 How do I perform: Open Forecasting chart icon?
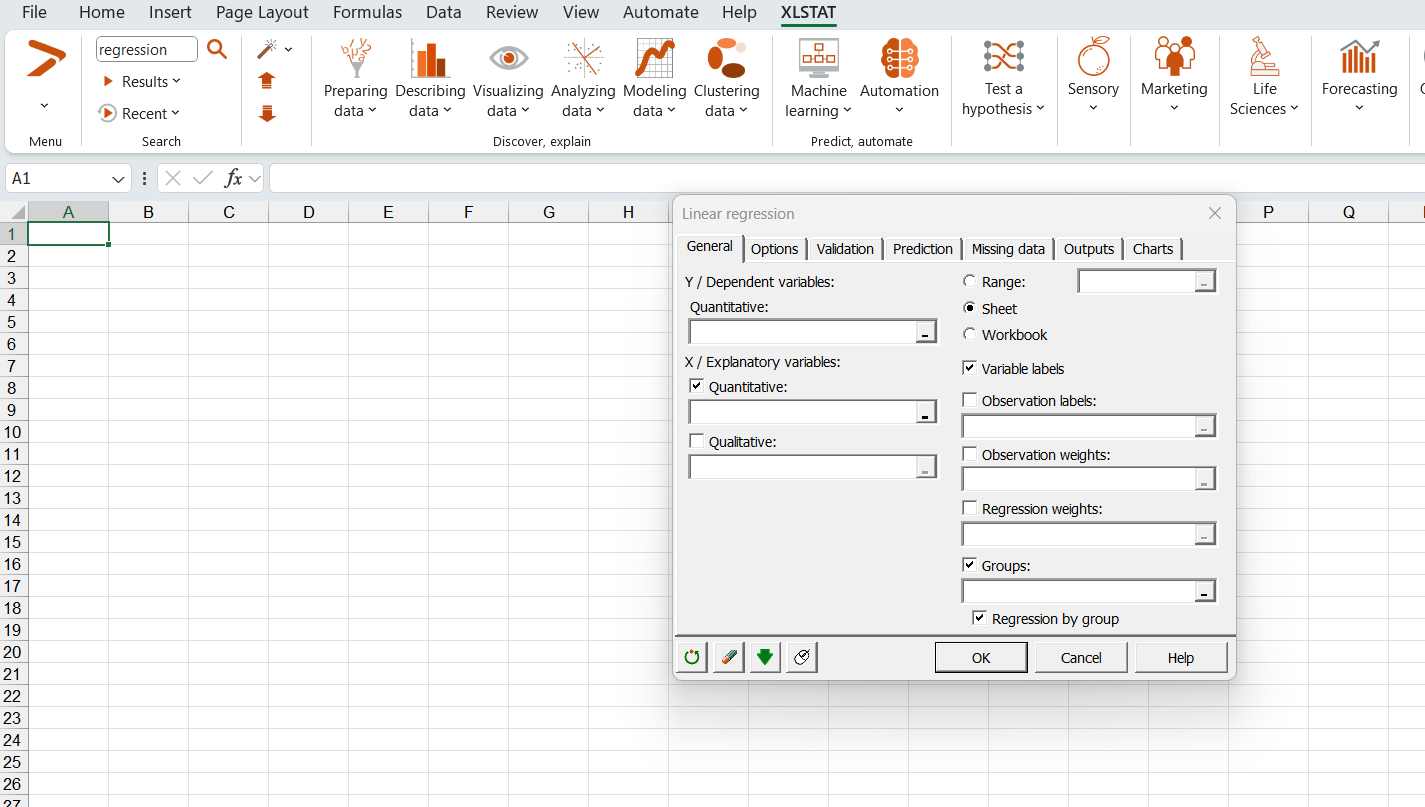point(1359,57)
